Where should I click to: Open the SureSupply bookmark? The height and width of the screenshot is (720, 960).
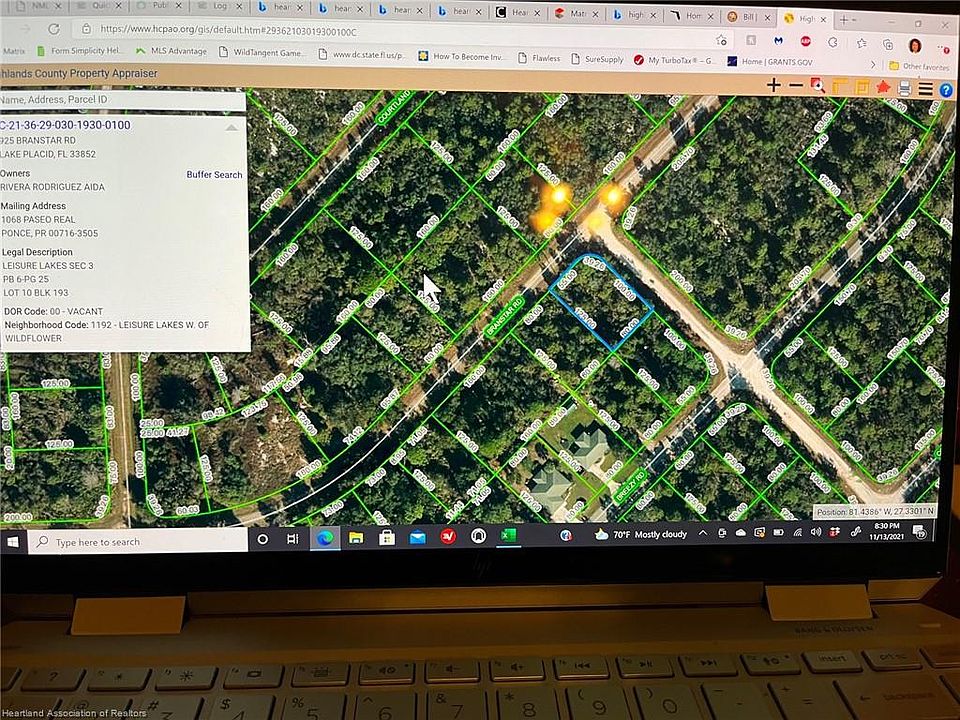pos(598,59)
